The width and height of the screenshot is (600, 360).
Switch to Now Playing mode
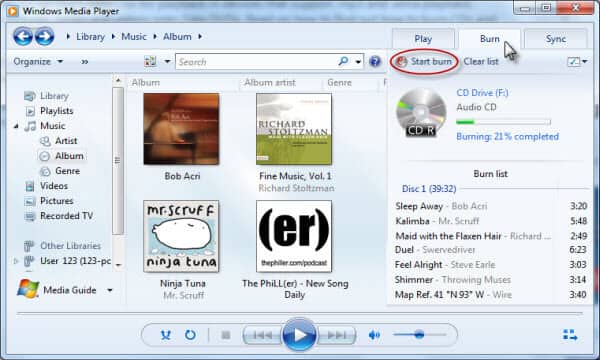coord(570,335)
